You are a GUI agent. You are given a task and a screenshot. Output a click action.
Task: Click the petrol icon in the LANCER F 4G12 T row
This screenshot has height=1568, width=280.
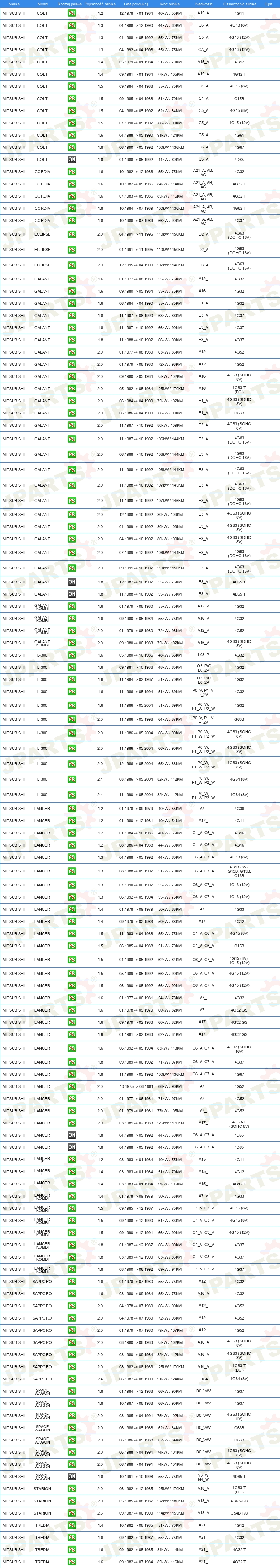(72, 1184)
